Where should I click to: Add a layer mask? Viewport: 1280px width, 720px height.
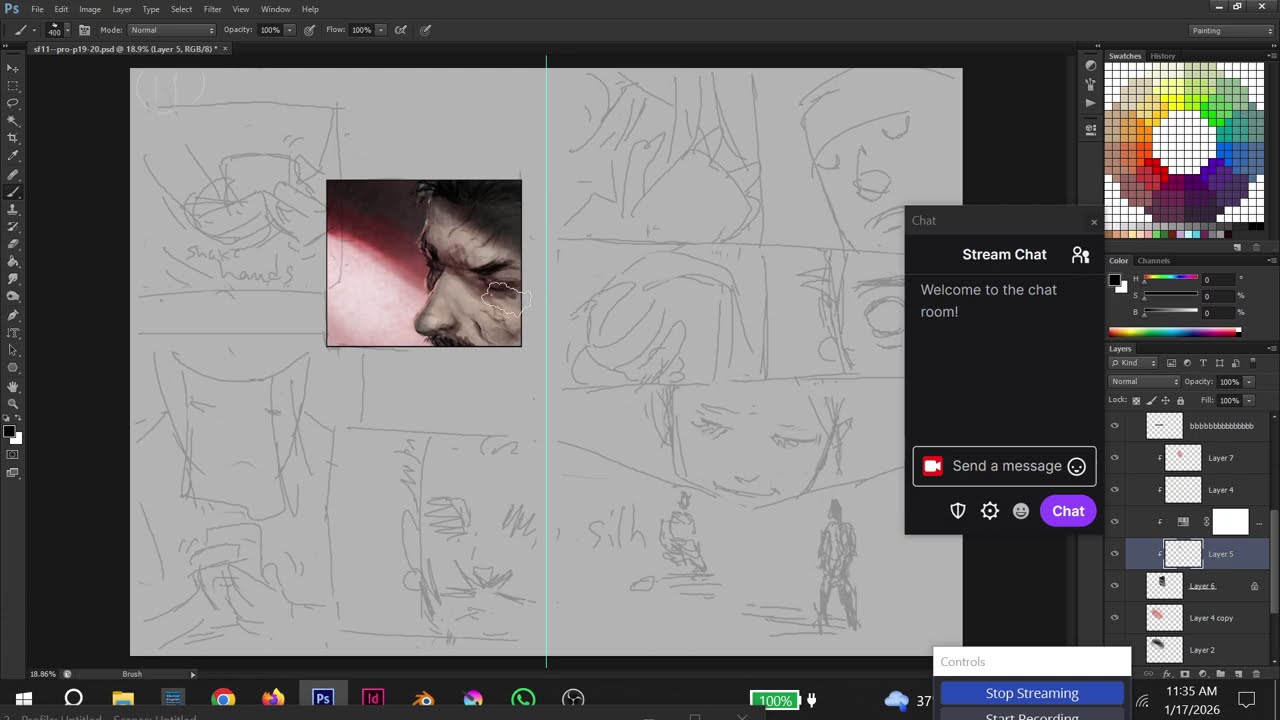point(1185,674)
